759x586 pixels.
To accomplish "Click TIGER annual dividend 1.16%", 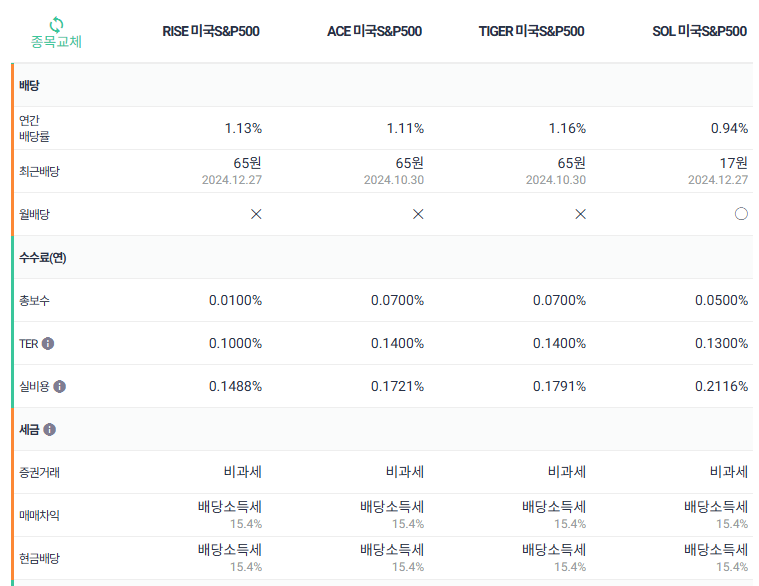I will click(567, 128).
